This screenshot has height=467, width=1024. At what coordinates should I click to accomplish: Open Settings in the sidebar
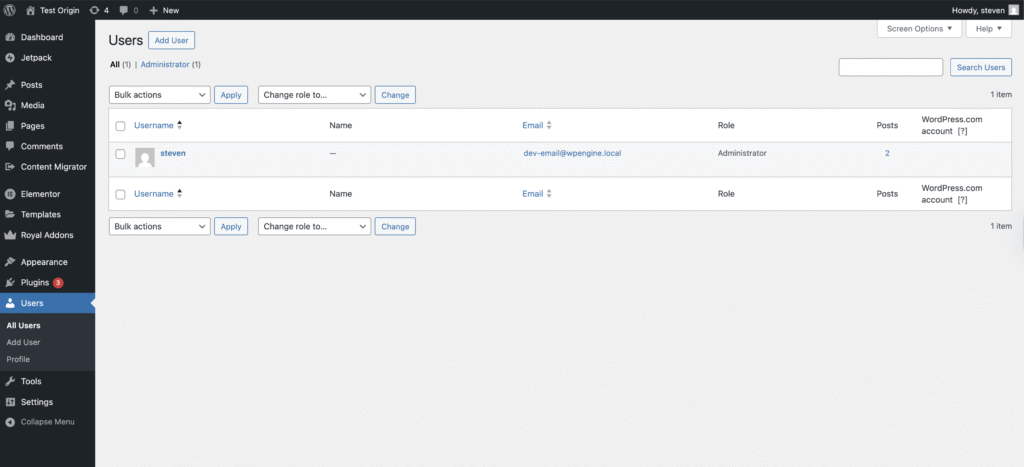point(36,402)
